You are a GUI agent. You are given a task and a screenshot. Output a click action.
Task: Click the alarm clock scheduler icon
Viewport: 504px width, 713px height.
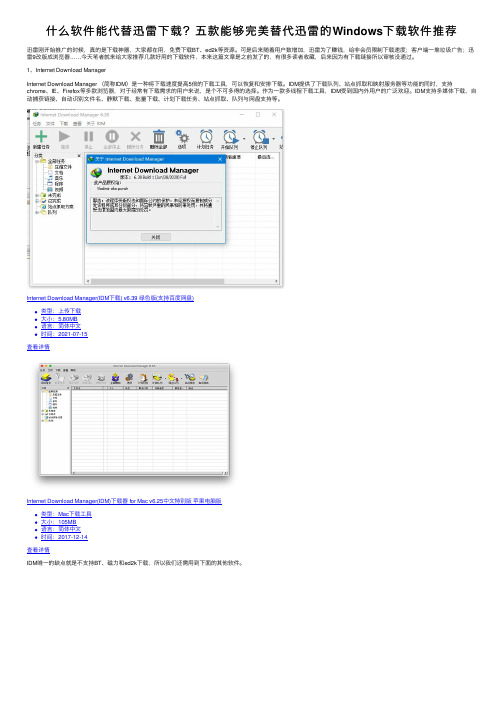pos(206,136)
